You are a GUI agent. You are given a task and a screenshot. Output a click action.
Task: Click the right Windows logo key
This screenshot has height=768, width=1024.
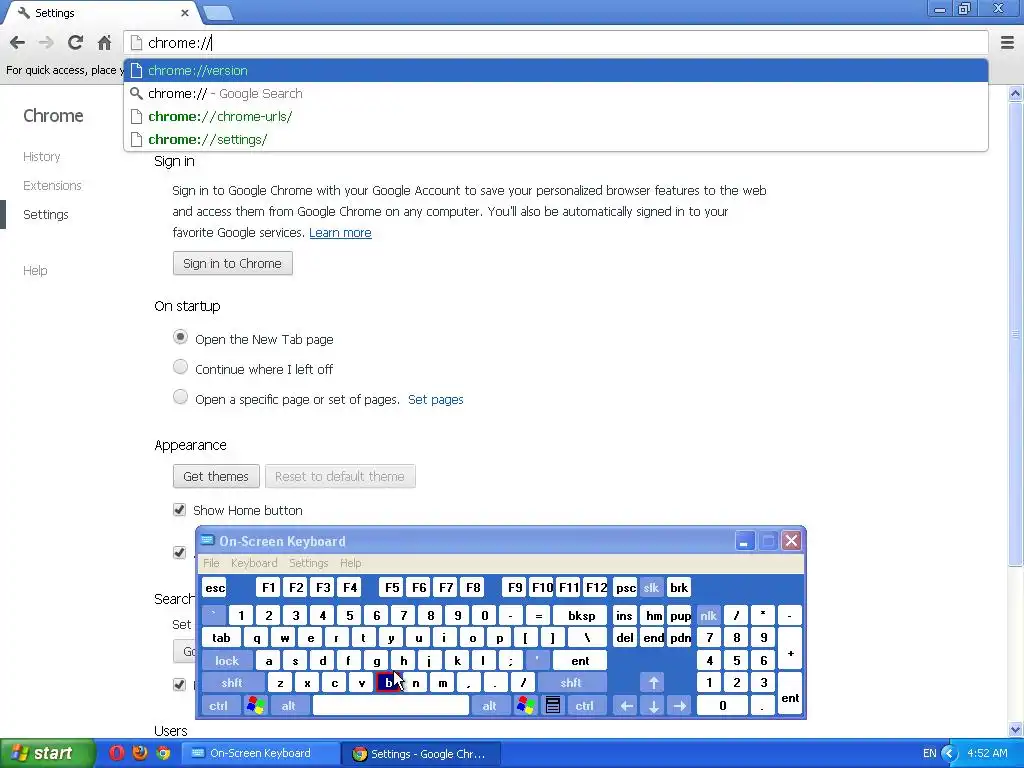(526, 705)
